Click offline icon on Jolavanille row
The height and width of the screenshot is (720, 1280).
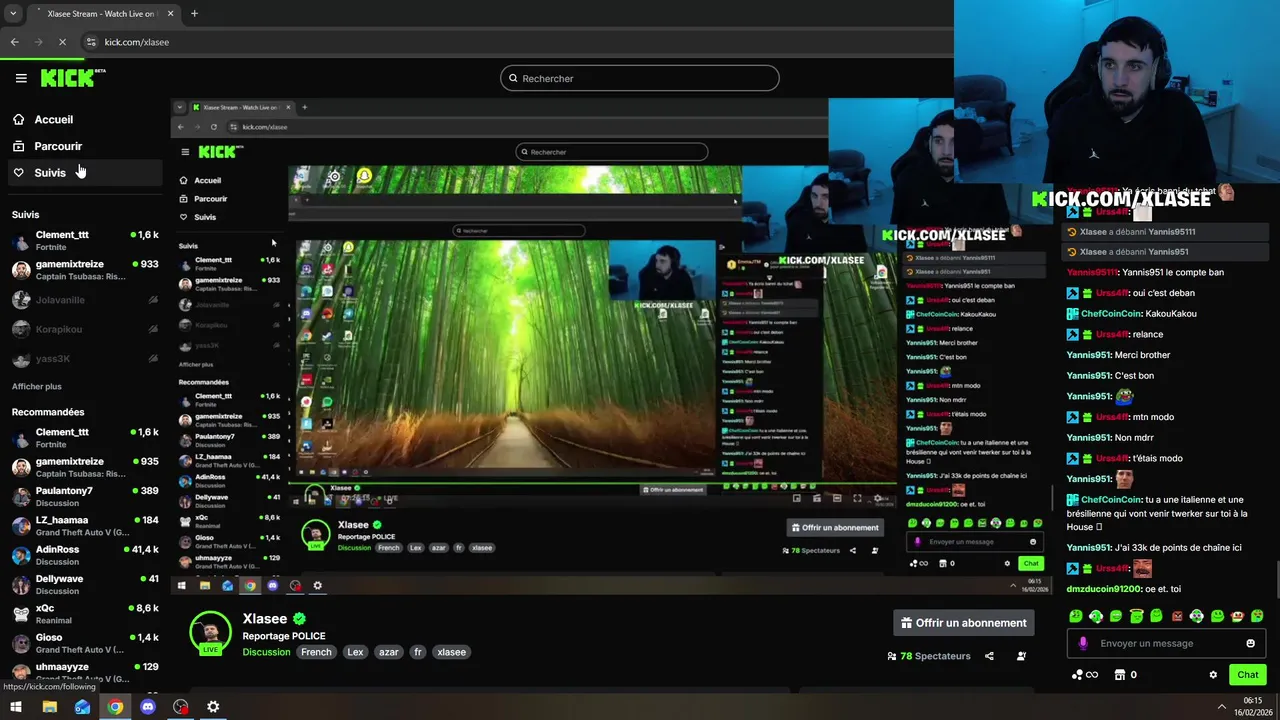153,300
